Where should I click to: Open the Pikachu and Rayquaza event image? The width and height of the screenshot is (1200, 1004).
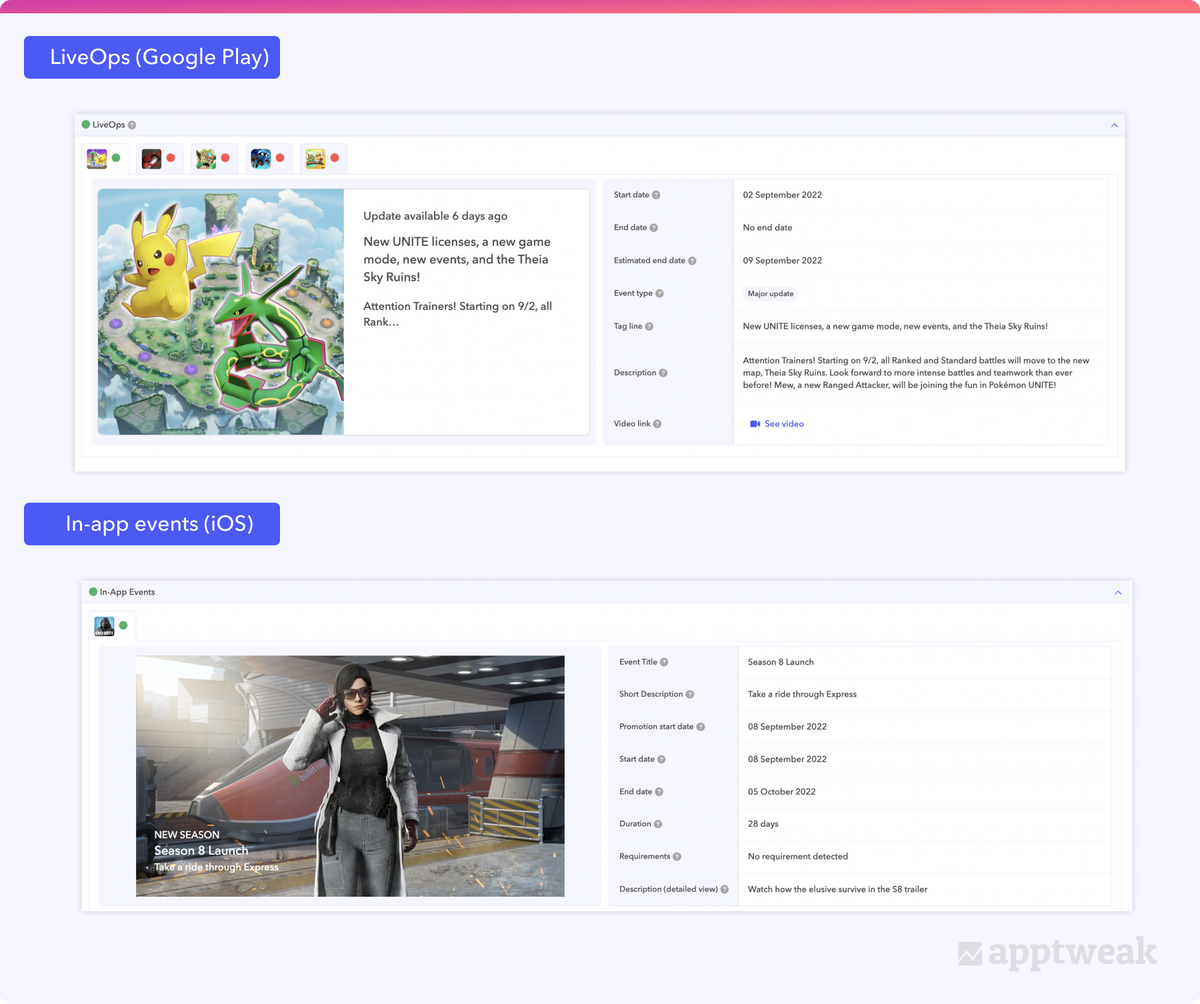(221, 312)
